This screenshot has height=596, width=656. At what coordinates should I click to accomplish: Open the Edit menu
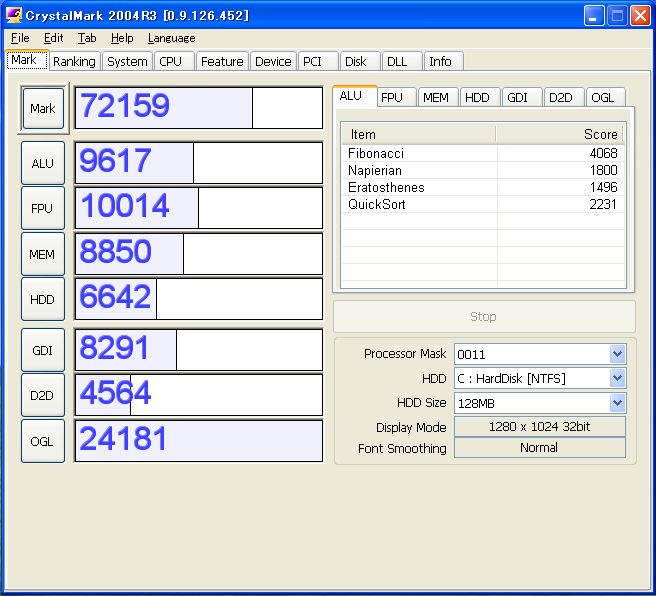54,38
